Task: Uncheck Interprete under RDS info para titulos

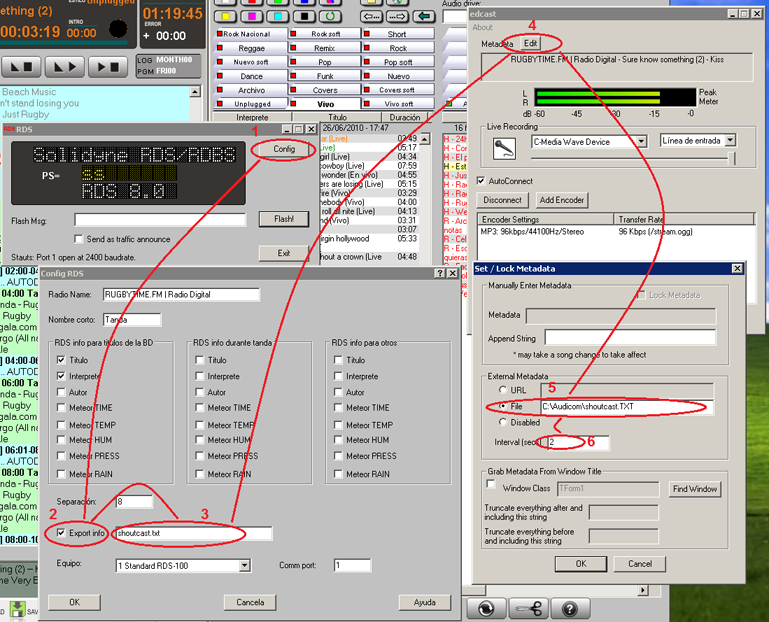Action: coord(61,376)
